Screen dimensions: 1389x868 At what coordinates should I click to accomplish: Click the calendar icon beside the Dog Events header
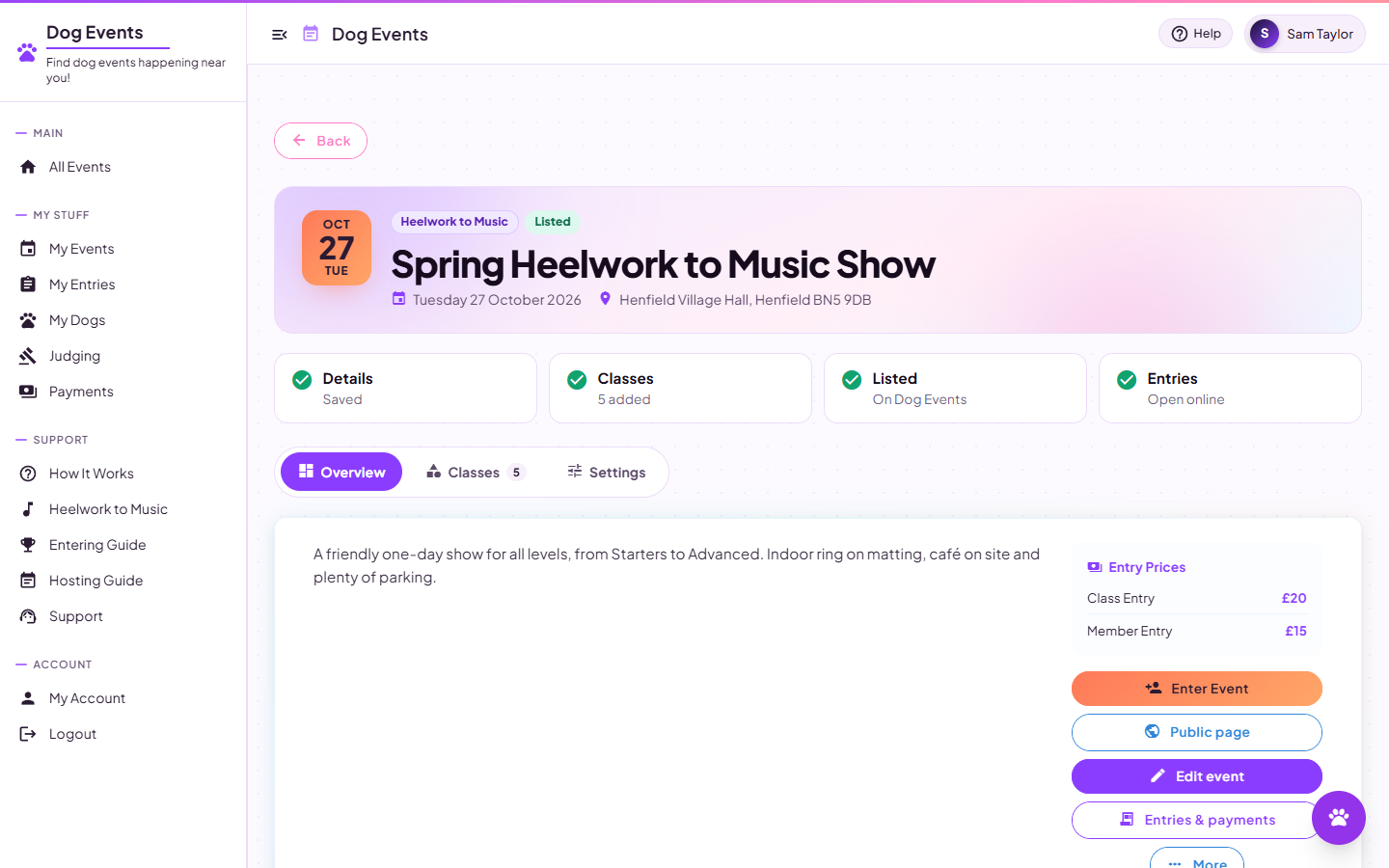311,34
